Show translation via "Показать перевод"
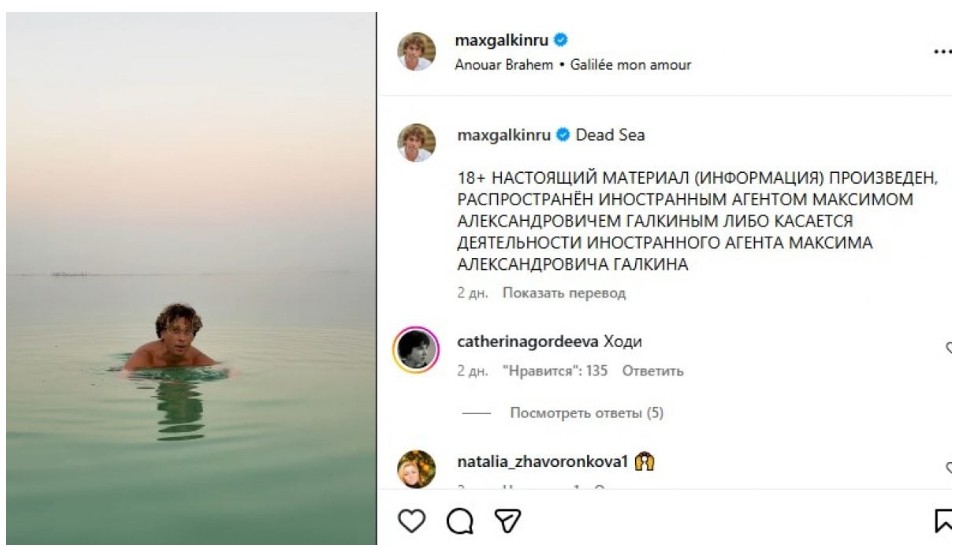Screen dimensions: 958x547 pyautogui.click(x=564, y=293)
